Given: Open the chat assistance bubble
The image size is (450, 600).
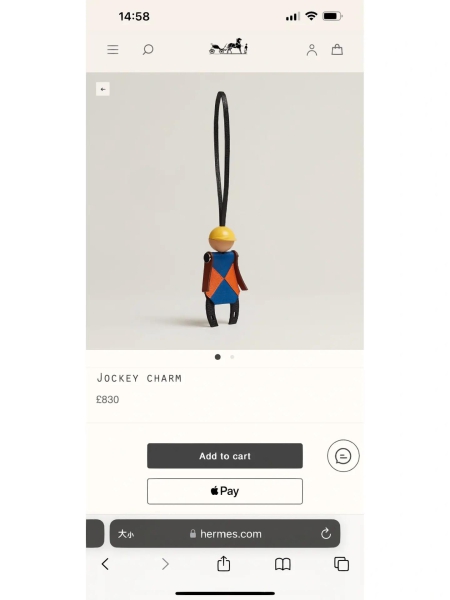Looking at the screenshot, I should pyautogui.click(x=343, y=455).
